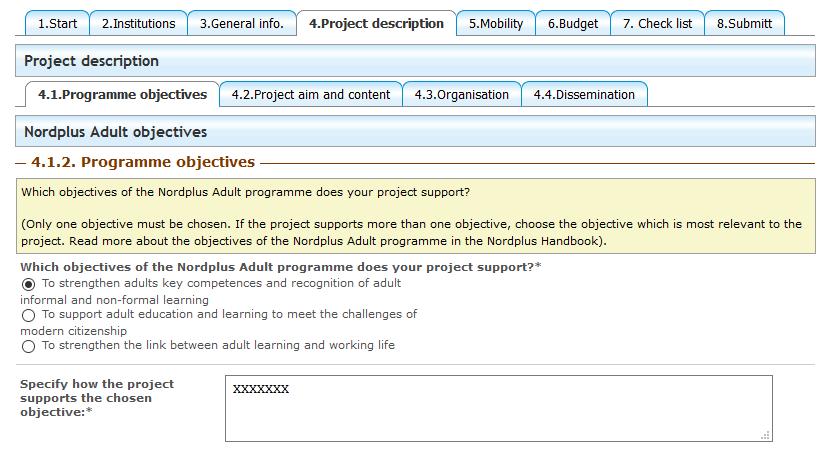Open the 5.Mobility tab
Screen dimensions: 828x455
click(496, 24)
